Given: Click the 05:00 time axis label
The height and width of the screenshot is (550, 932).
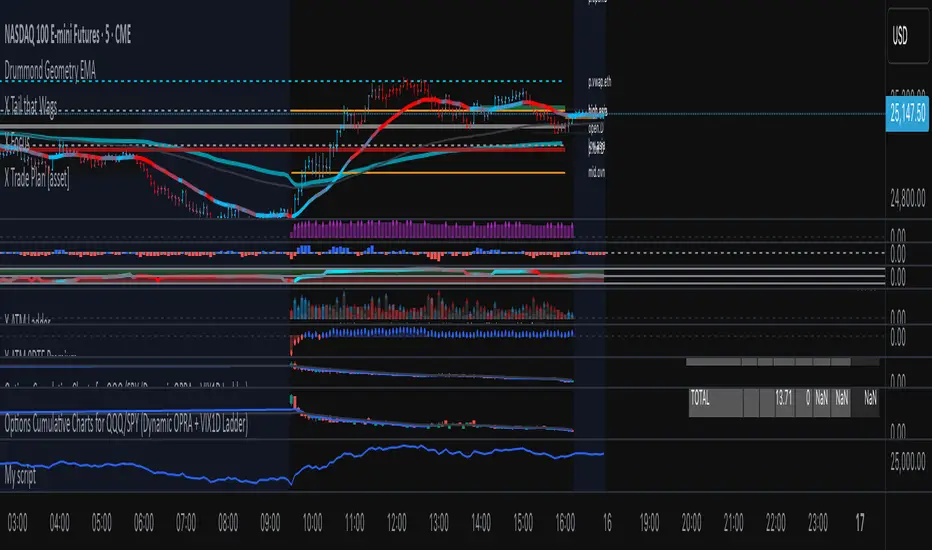Looking at the screenshot, I should click(102, 523).
